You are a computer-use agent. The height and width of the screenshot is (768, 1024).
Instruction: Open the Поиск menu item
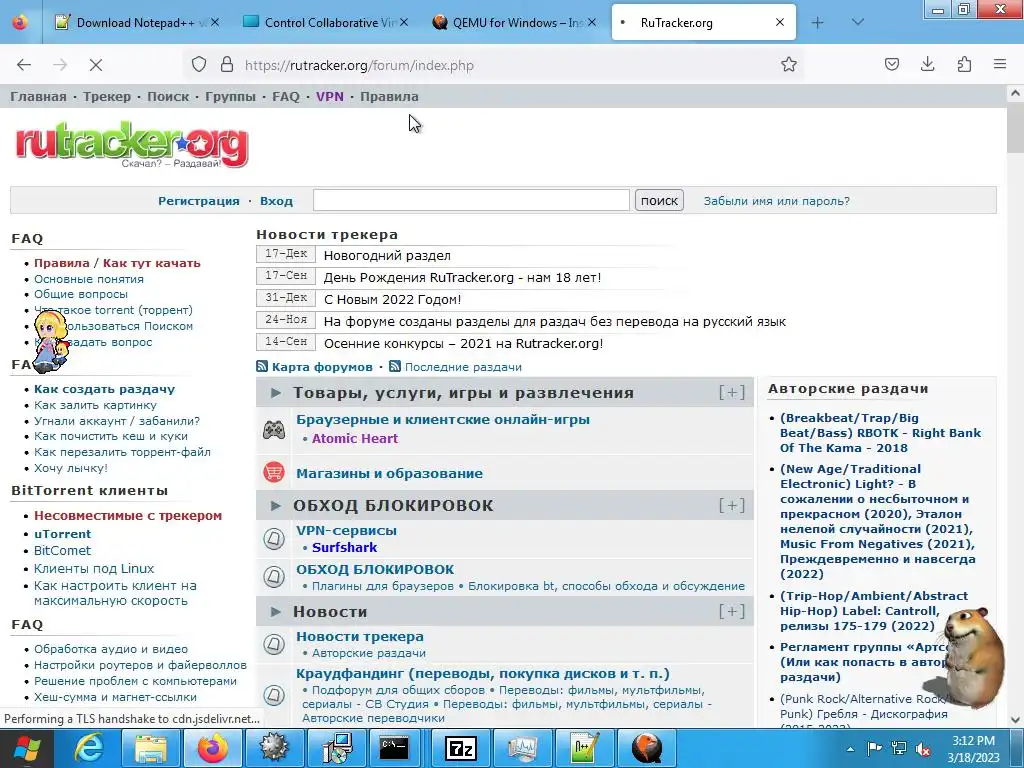click(168, 96)
